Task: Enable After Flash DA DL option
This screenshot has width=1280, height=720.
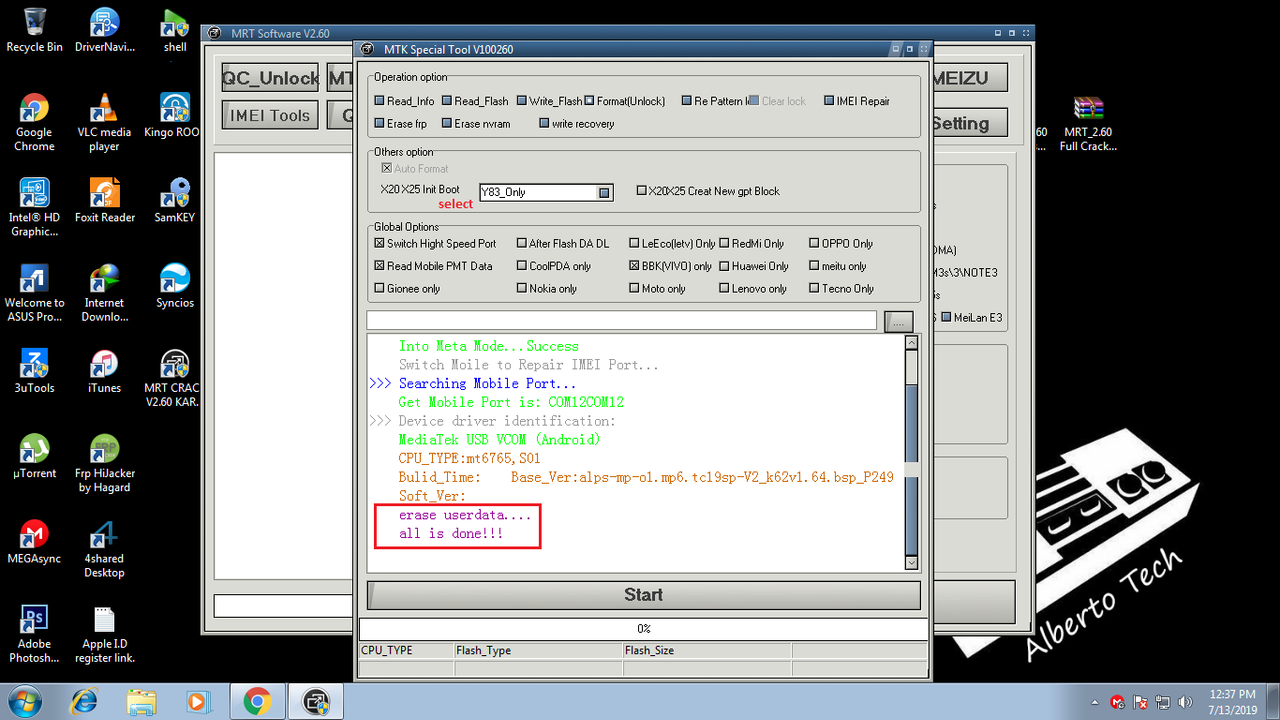Action: pos(522,243)
